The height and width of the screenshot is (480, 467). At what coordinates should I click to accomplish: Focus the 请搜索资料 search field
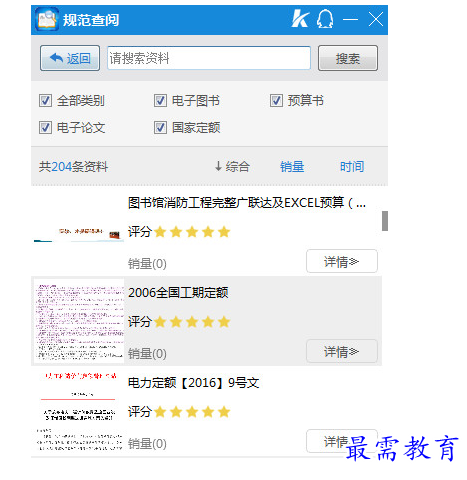pos(209,58)
